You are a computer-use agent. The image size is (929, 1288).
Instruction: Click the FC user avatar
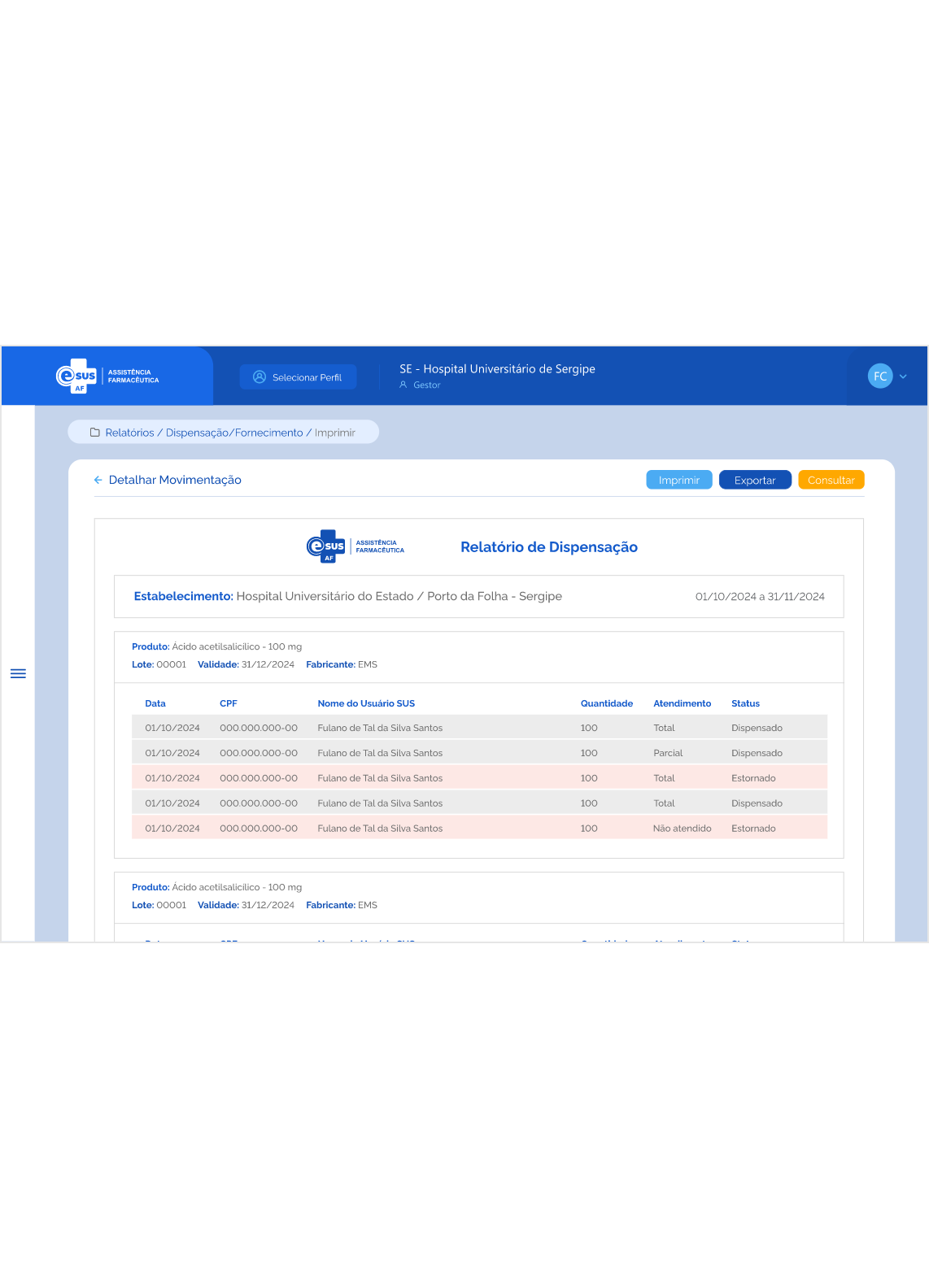879,376
